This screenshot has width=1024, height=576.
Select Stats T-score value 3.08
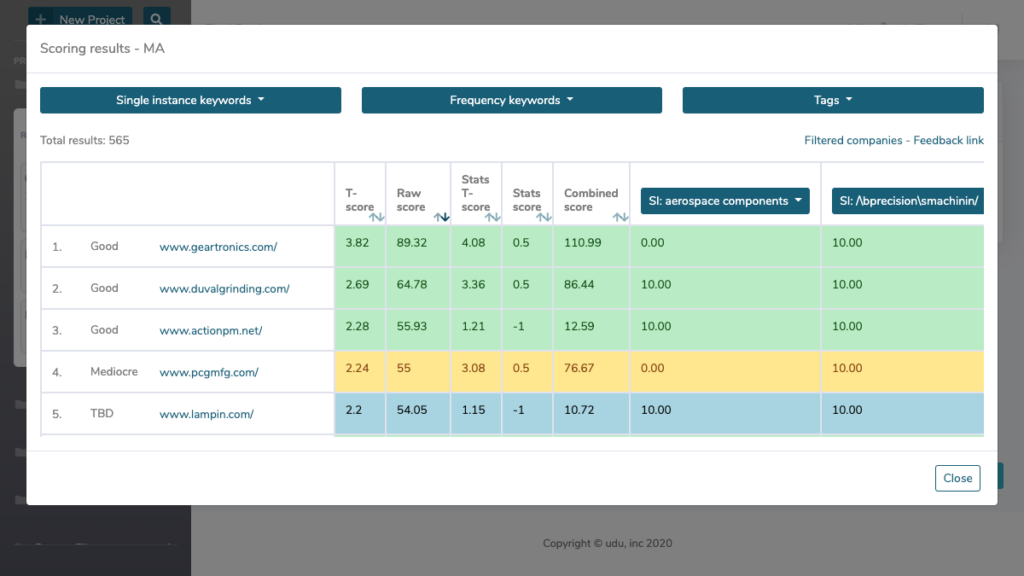[473, 368]
